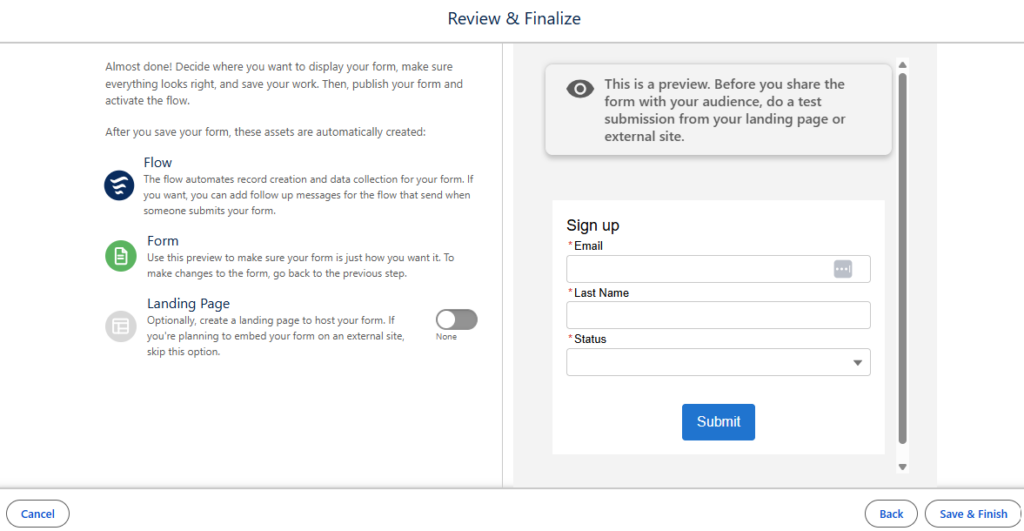Click the preview eye icon
This screenshot has height=531, width=1024.
(580, 88)
